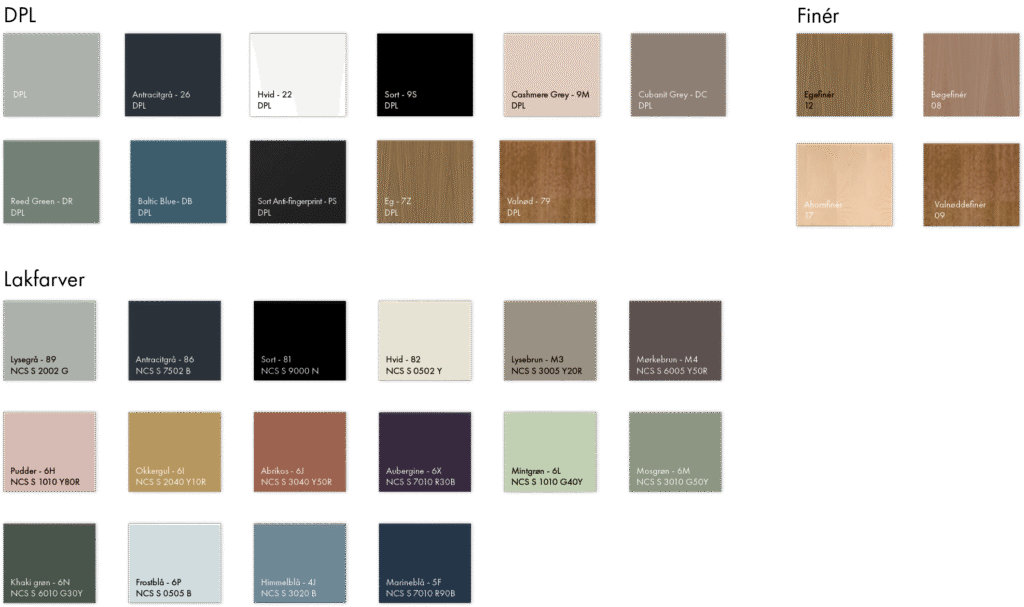
Task: Choose the Mørkebrun M4 swatch
Action: coord(675,341)
